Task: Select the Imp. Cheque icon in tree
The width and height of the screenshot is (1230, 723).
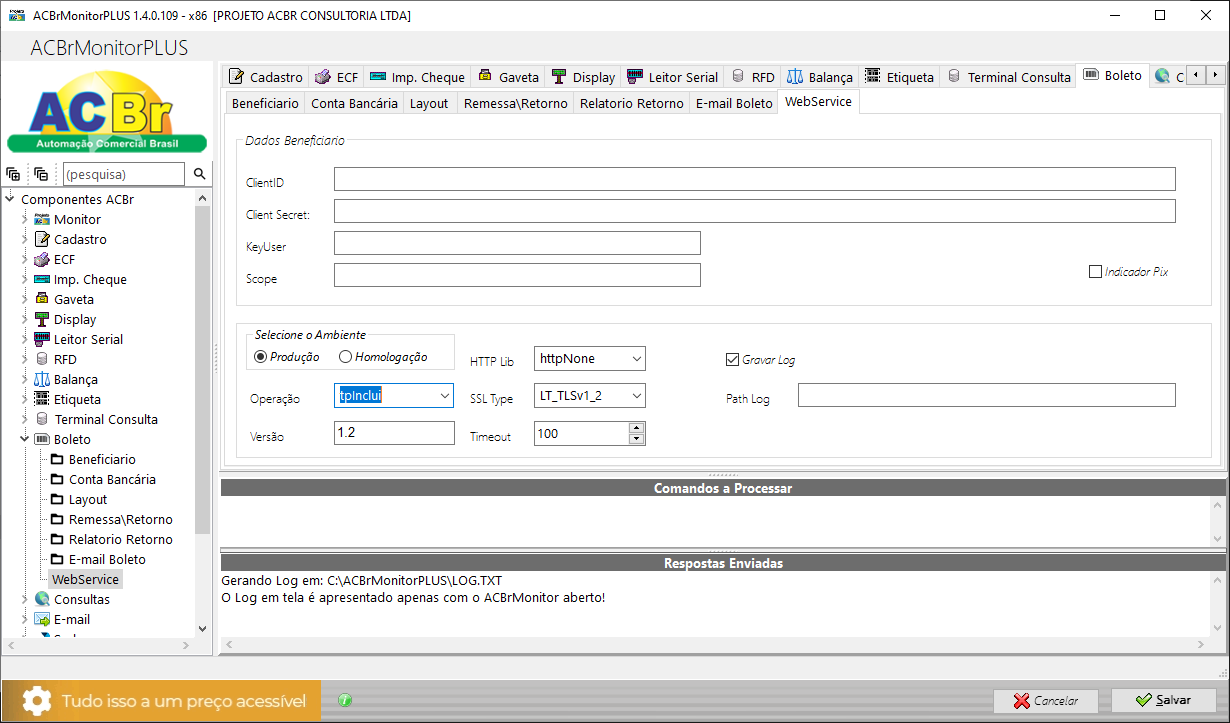Action: coord(42,279)
